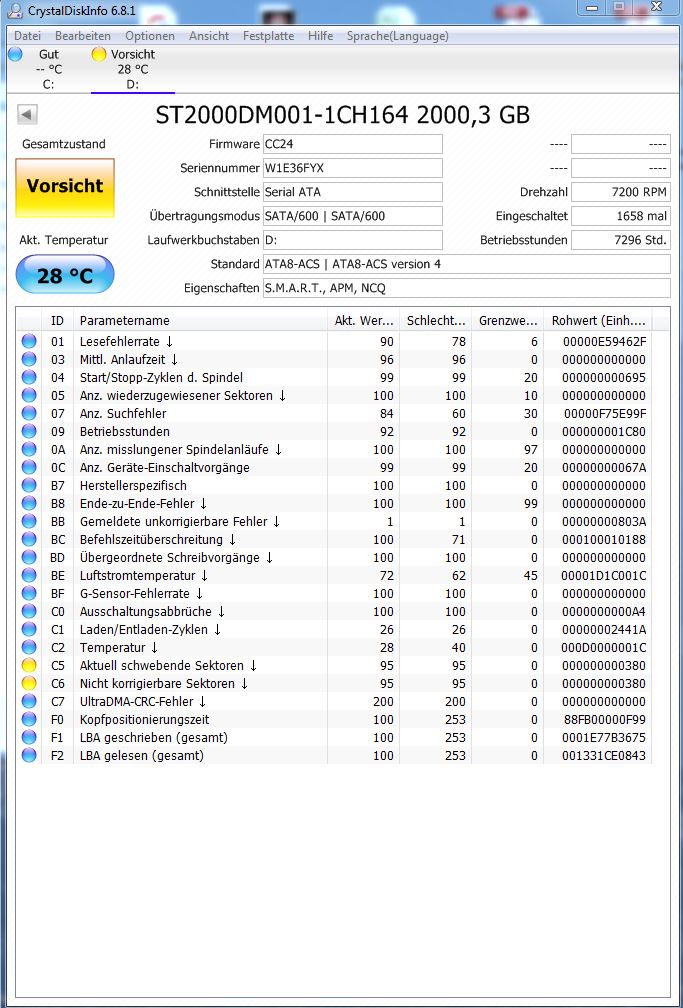The height and width of the screenshot is (1008, 683).
Task: Click the Laufwerkbuchstaben field D:
Action: click(352, 240)
